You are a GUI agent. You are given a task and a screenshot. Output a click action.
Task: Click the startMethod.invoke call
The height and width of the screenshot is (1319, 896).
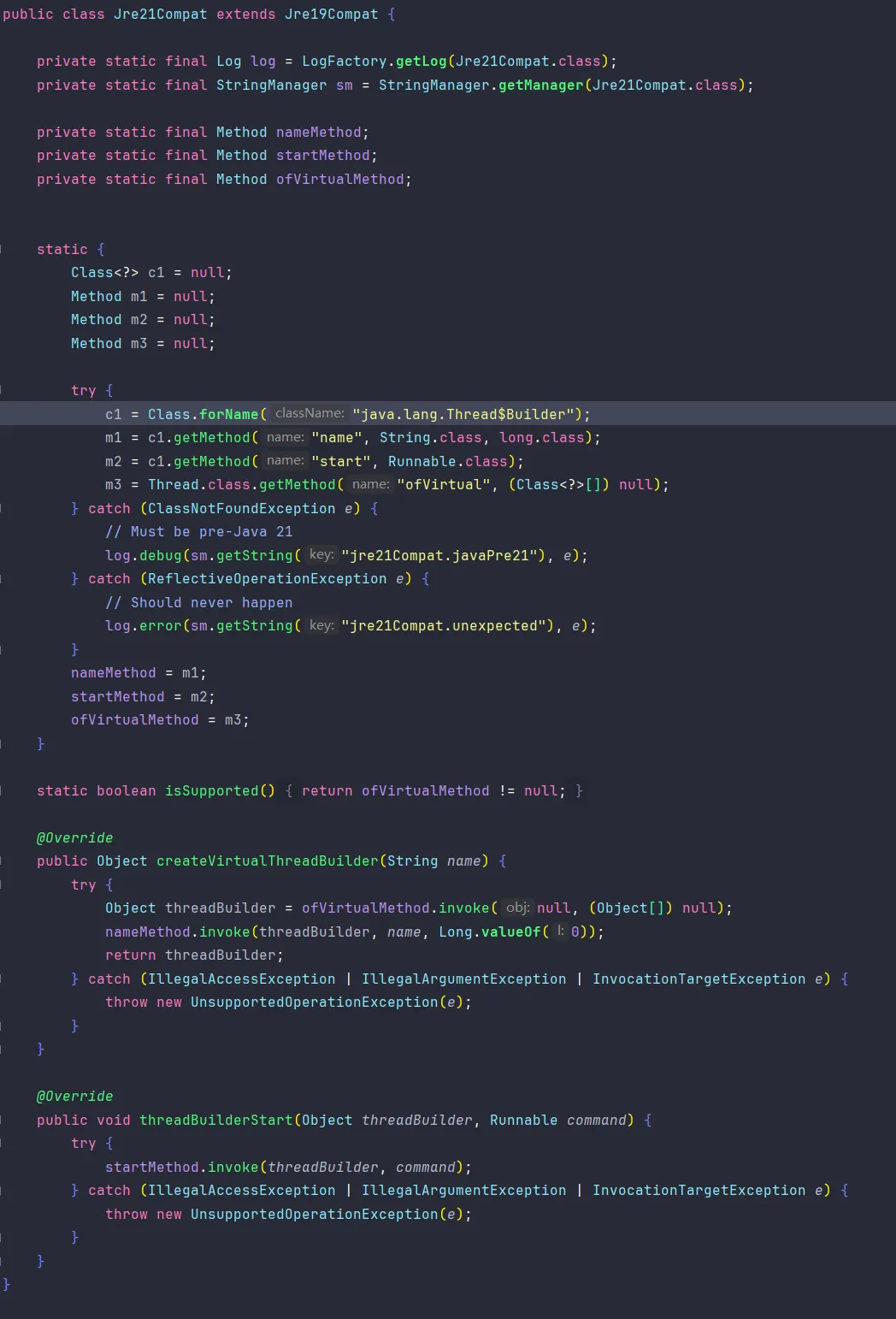click(x=182, y=1168)
